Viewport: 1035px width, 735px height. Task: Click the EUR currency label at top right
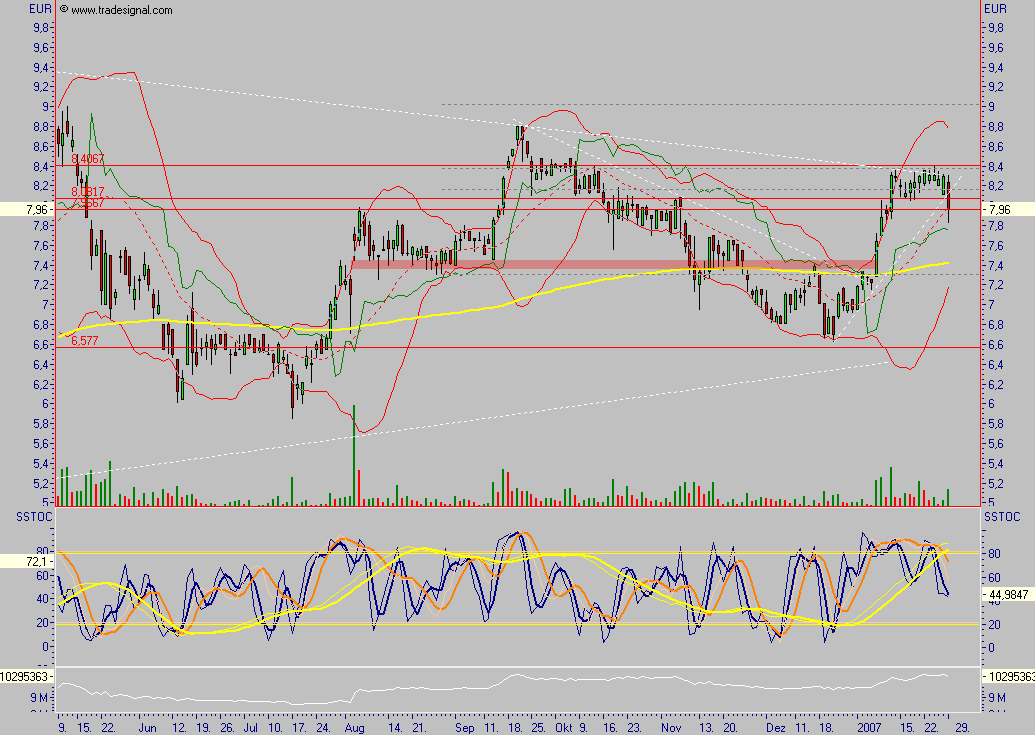pyautogui.click(x=996, y=9)
